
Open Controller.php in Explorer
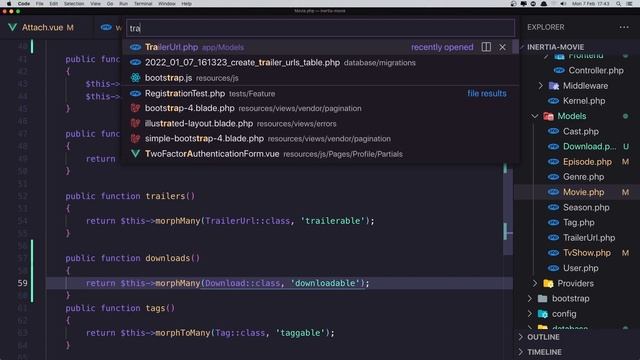(x=596, y=71)
